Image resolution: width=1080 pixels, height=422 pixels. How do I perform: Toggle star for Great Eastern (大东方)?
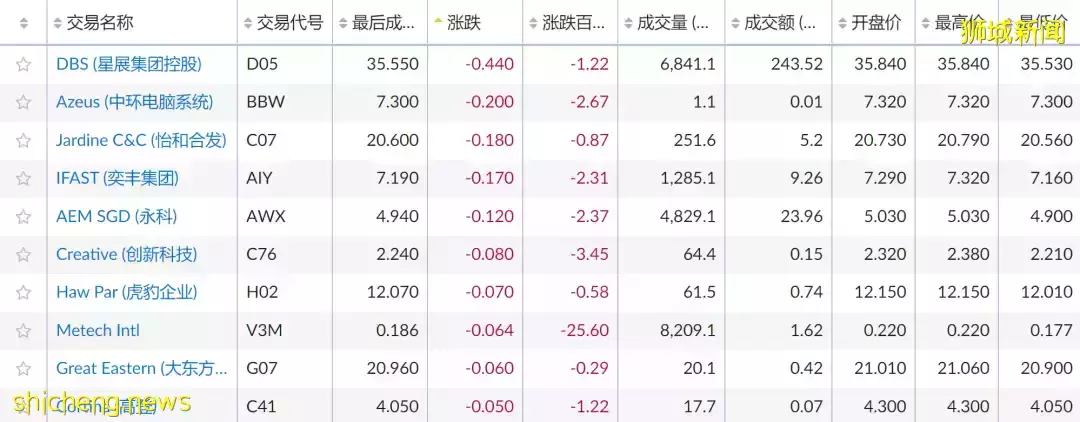coord(23,368)
